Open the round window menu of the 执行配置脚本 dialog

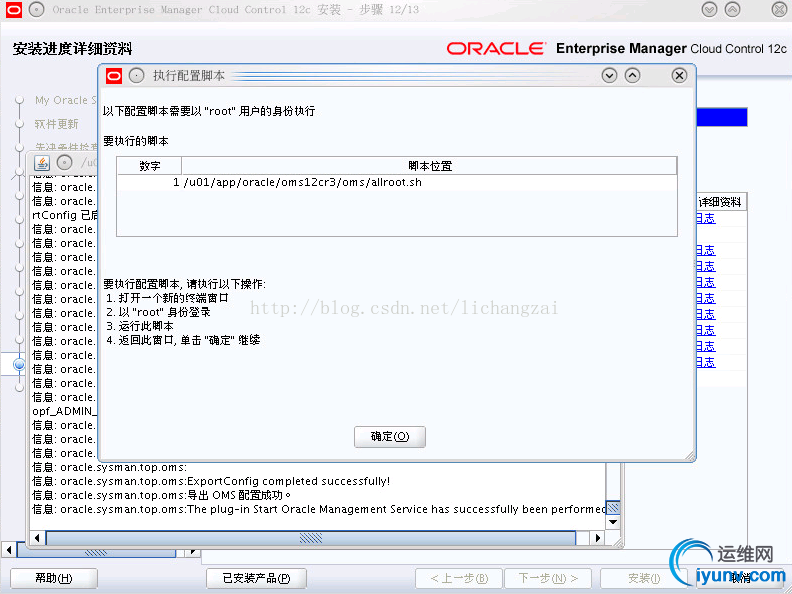(x=136, y=76)
